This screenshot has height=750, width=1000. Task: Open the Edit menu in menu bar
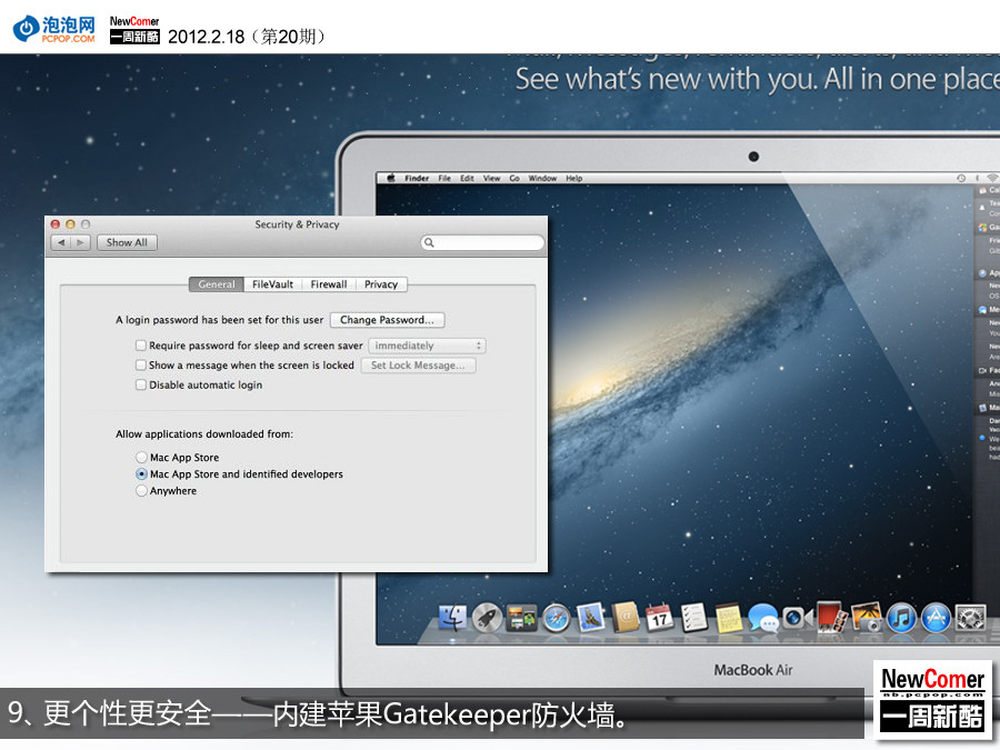pyautogui.click(x=467, y=179)
